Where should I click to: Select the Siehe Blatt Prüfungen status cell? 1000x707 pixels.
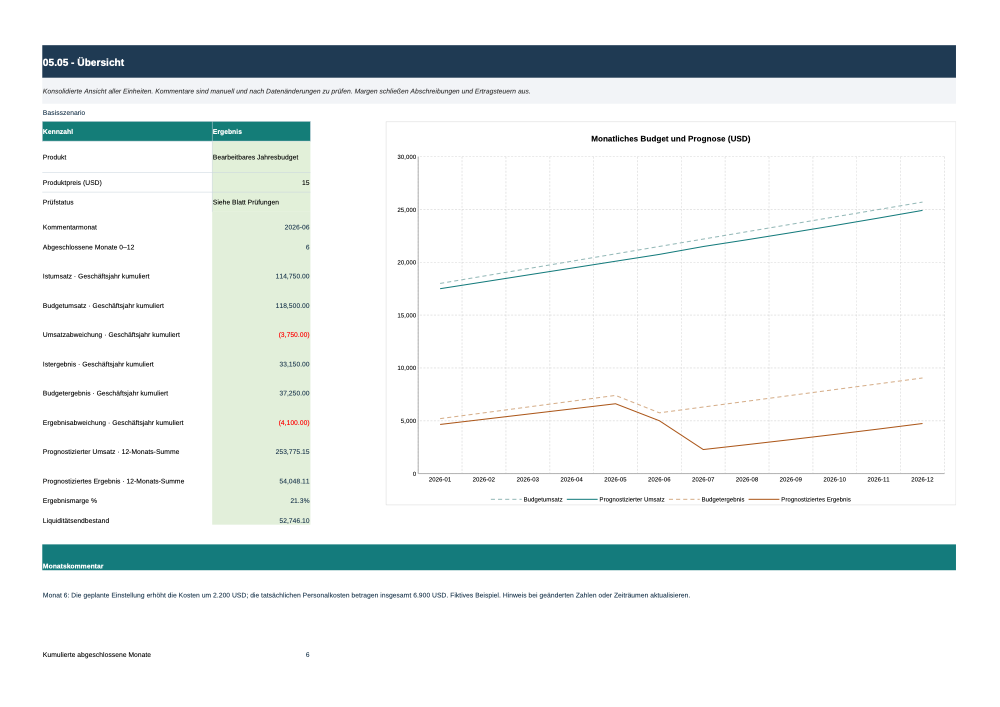[x=261, y=202]
